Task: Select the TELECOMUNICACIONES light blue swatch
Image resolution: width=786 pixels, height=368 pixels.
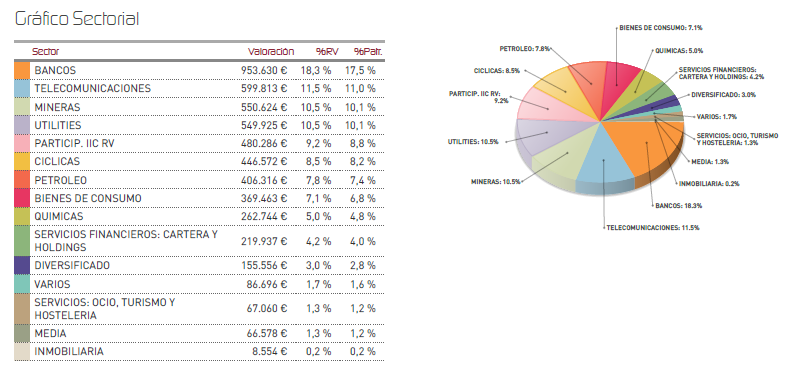Action: [23, 89]
